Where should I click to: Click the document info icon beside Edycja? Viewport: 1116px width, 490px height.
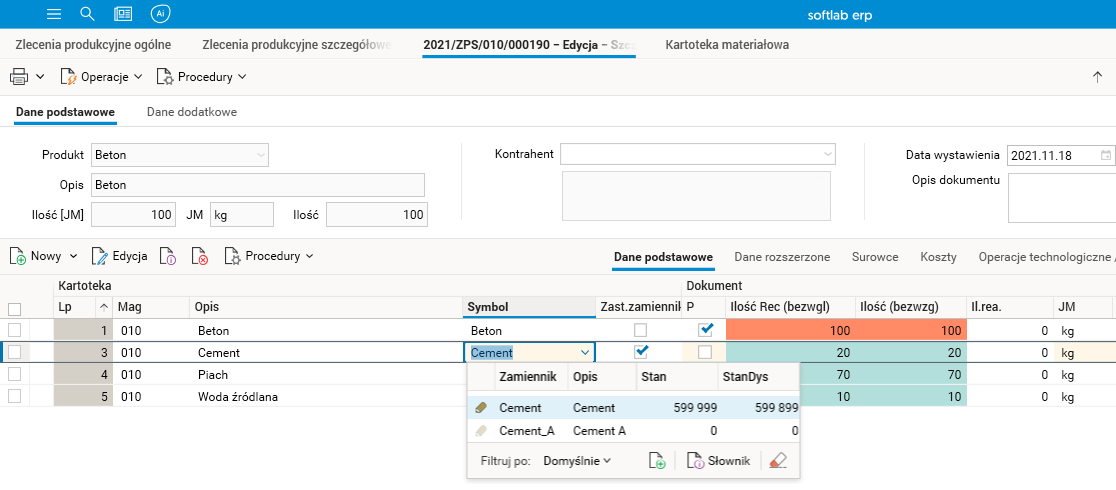pyautogui.click(x=168, y=256)
